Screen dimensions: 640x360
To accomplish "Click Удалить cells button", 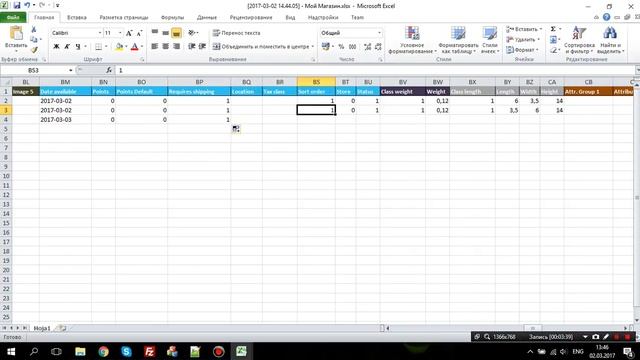I will tap(523, 40).
